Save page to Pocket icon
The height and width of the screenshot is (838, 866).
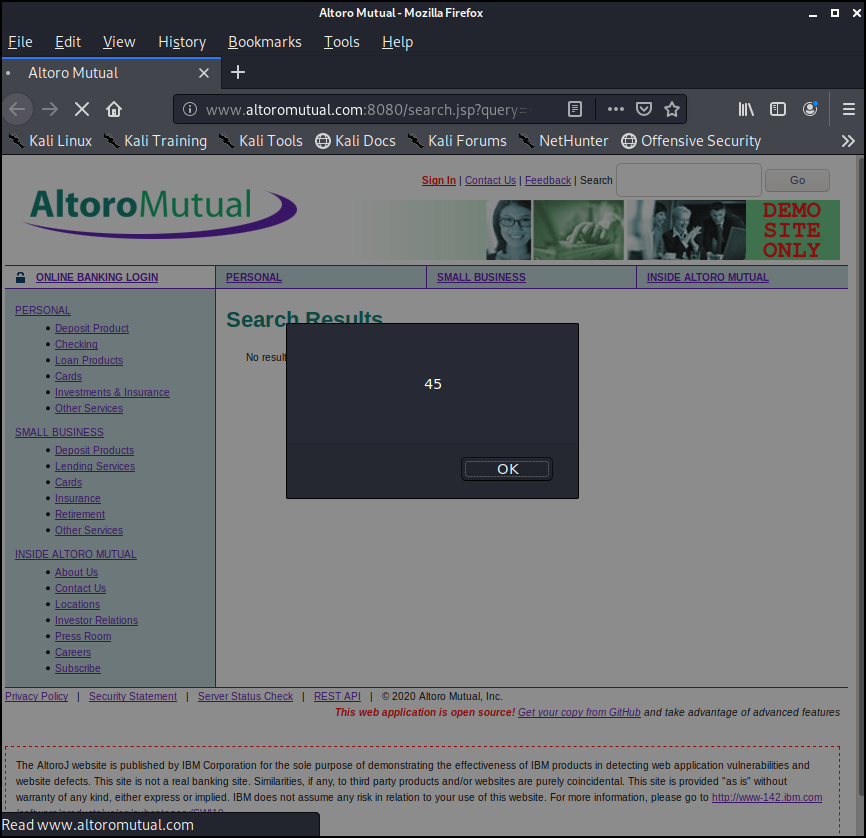click(x=644, y=109)
